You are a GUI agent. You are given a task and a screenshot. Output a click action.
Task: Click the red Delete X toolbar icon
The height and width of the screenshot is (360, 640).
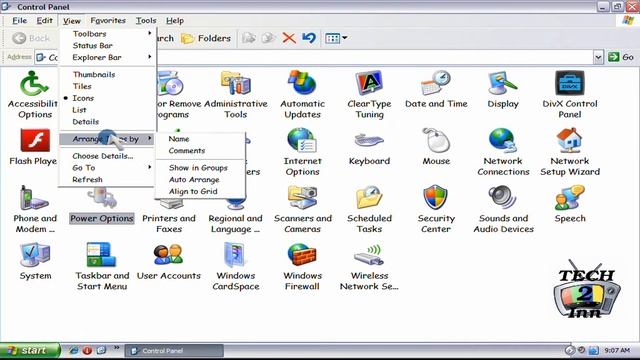(289, 38)
